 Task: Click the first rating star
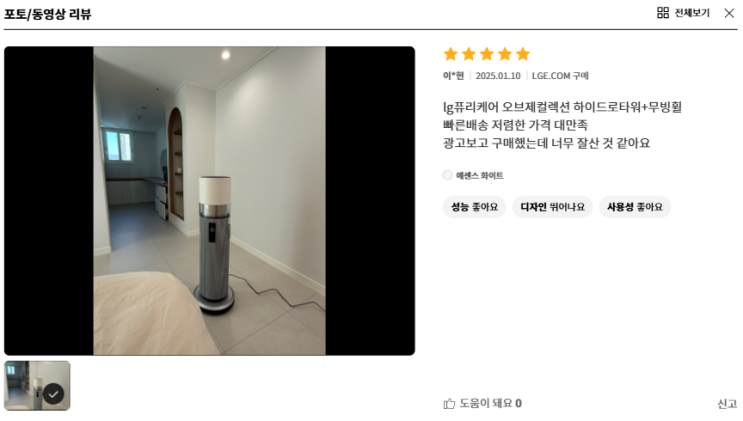click(451, 54)
